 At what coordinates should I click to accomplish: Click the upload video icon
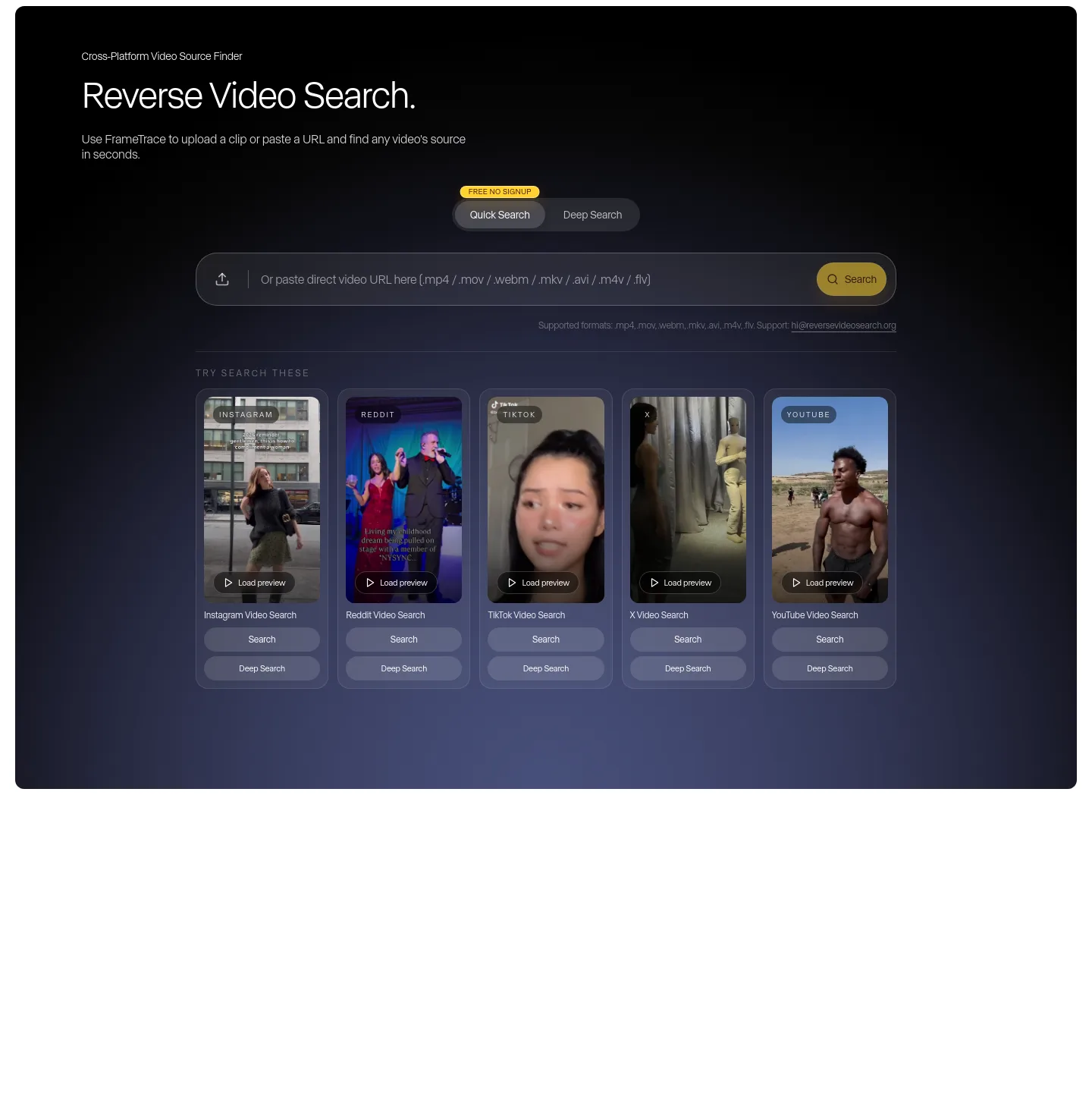(x=222, y=279)
